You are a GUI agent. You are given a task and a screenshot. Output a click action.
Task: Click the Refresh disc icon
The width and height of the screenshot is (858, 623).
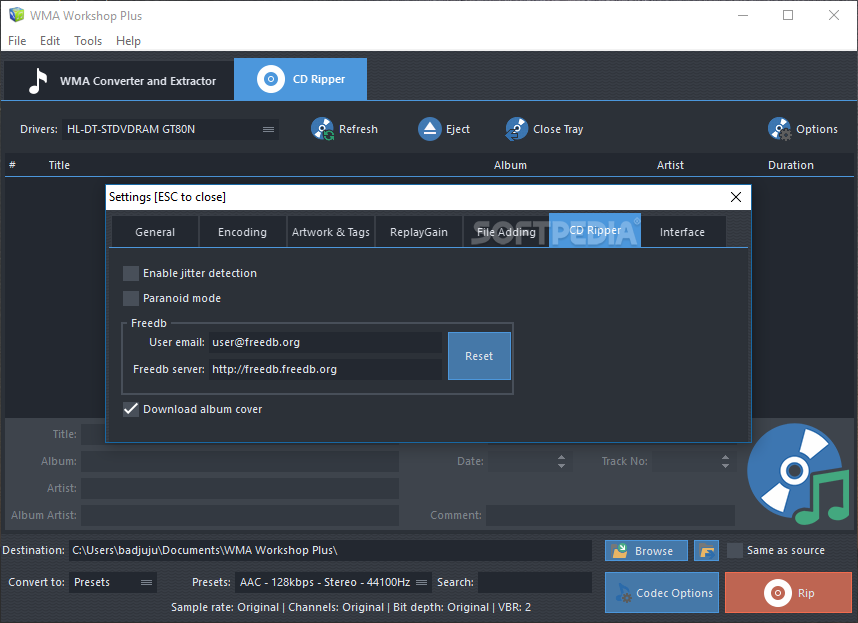[322, 129]
